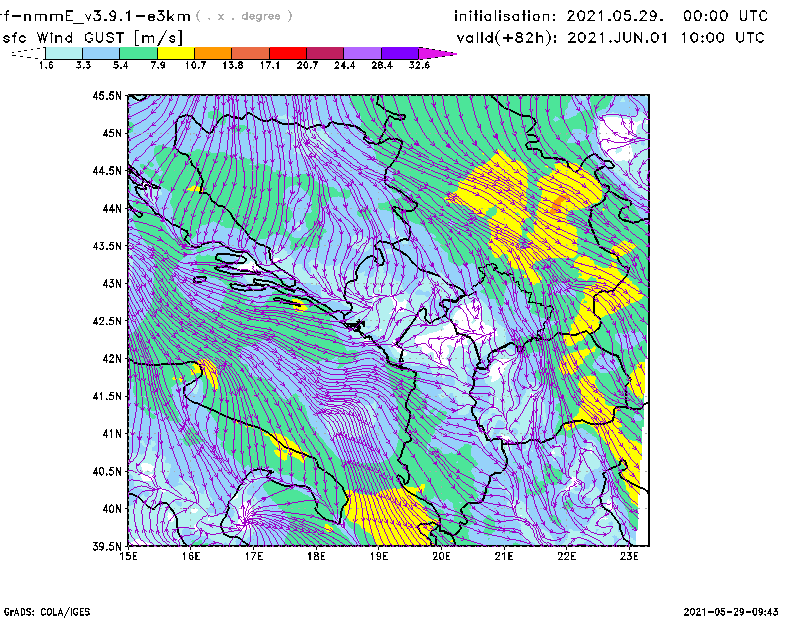Image resolution: width=800 pixels, height=618 pixels.
Task: Click the legend value 17.1
Action: [270, 65]
